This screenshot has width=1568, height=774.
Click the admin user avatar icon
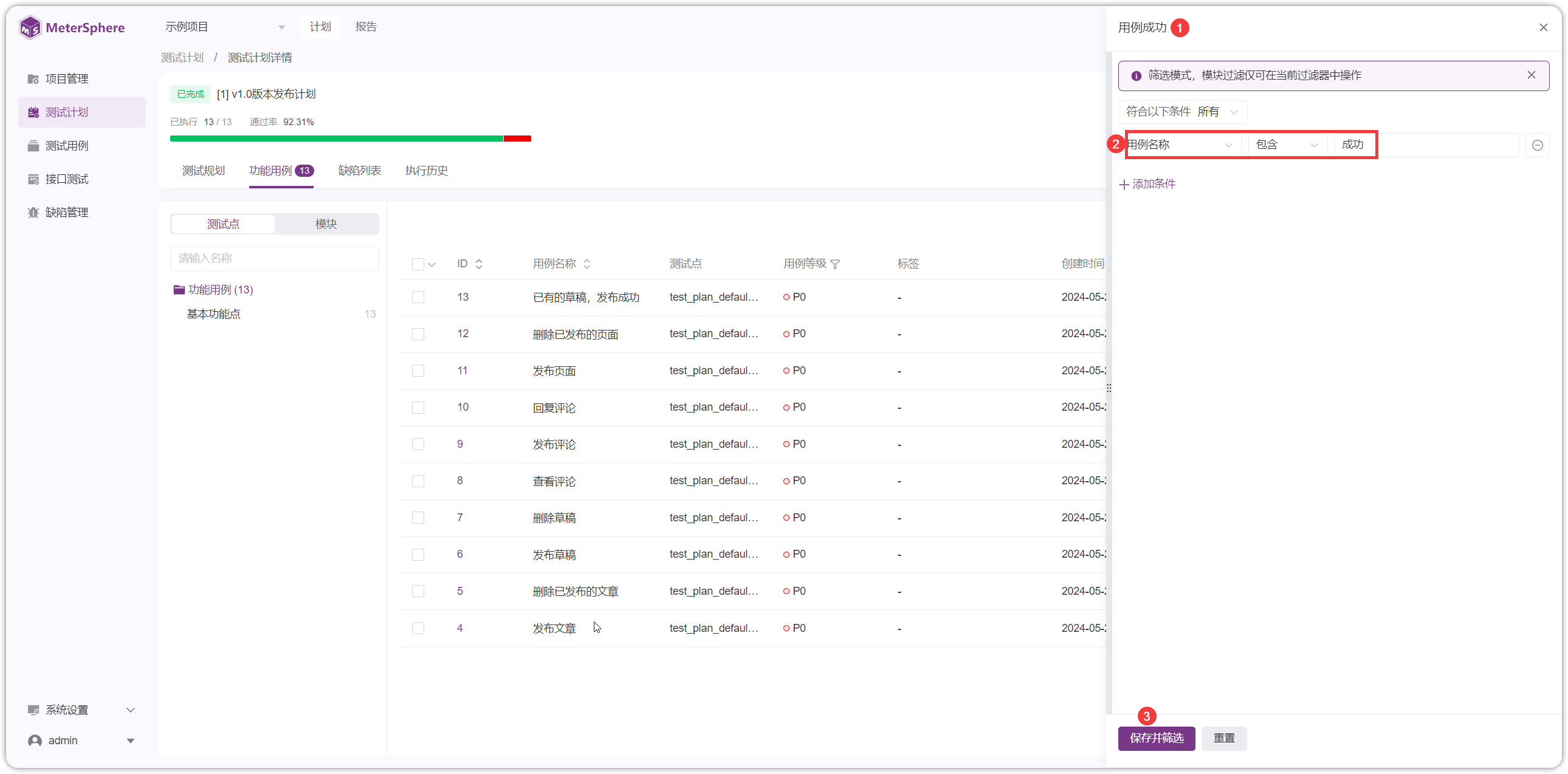tap(35, 741)
